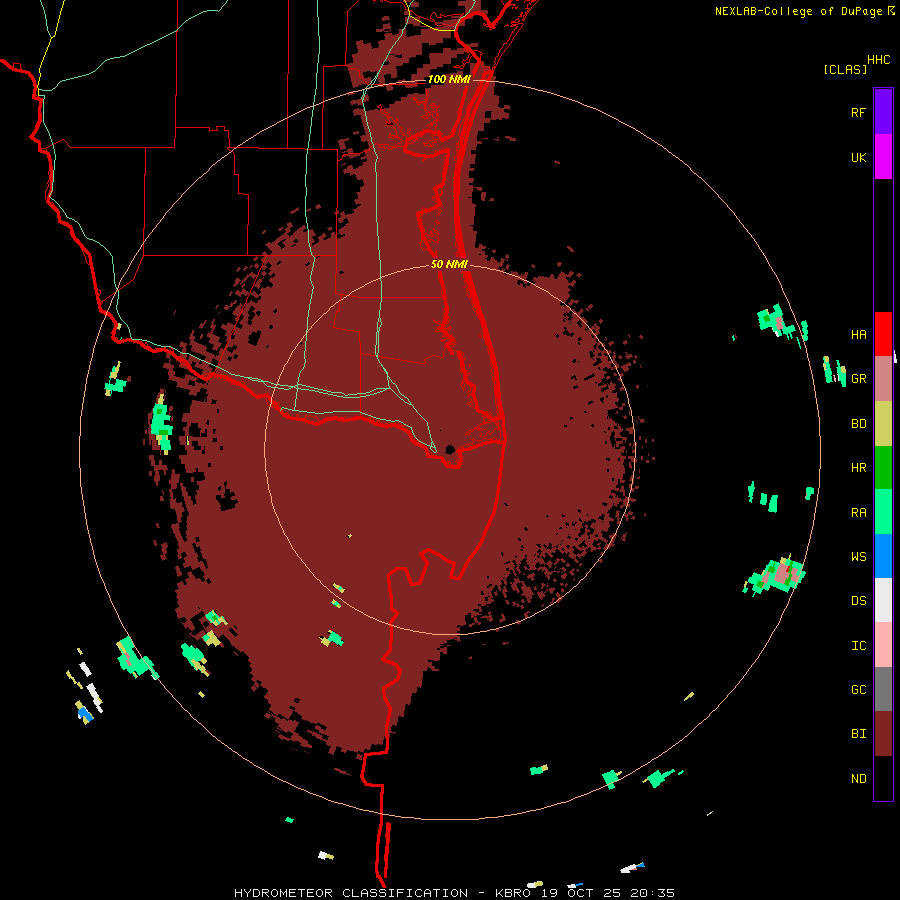
Task: Click the HYDROMETEOR CLASSIFICATION caption
Action: pos(351,893)
